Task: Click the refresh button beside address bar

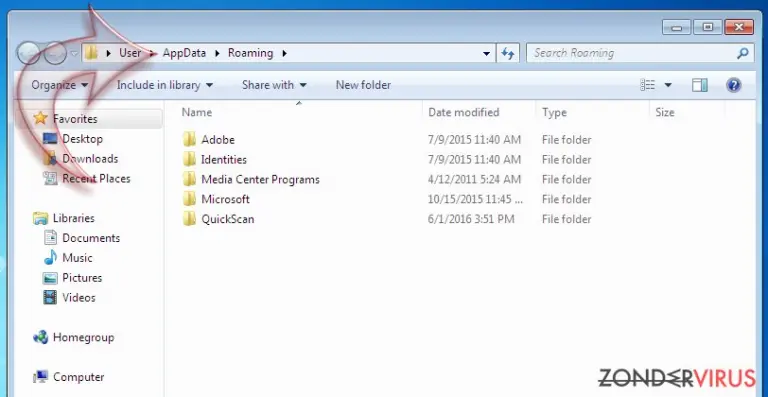Action: click(508, 53)
